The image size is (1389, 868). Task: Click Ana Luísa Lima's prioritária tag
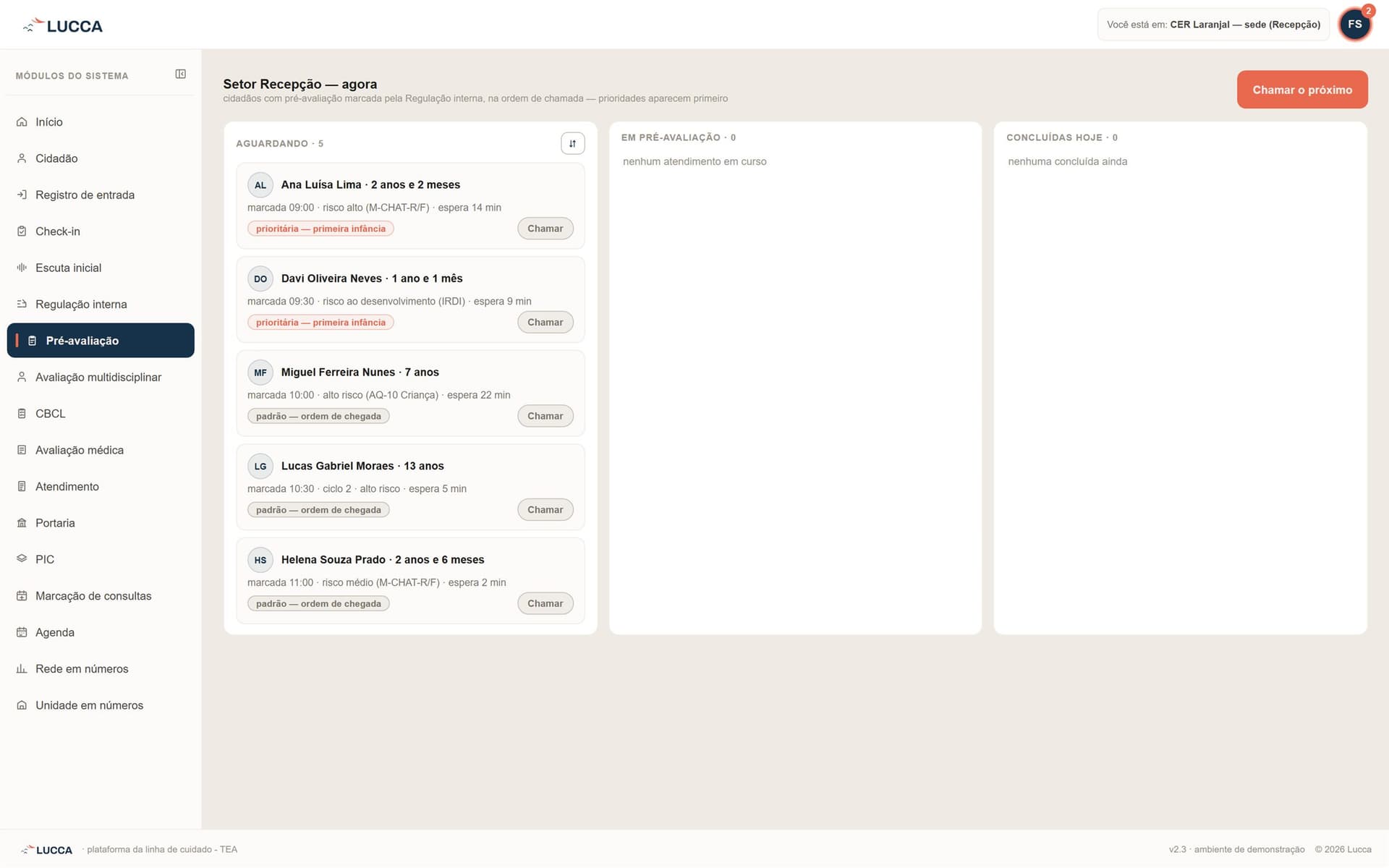pyautogui.click(x=320, y=229)
